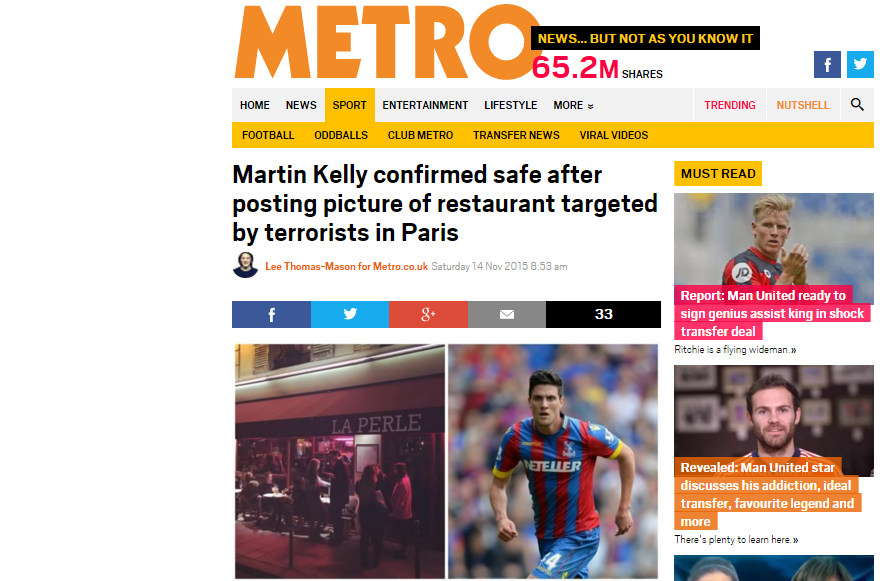
Task: Open the ODDBALLS subsection
Action: (341, 135)
